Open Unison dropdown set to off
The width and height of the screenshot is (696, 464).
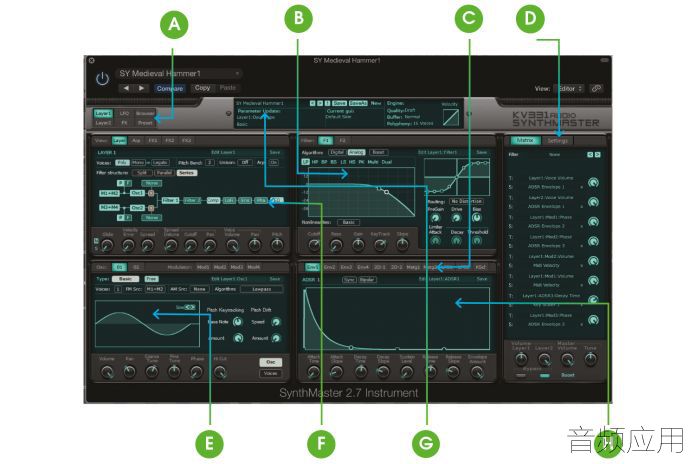[x=245, y=163]
